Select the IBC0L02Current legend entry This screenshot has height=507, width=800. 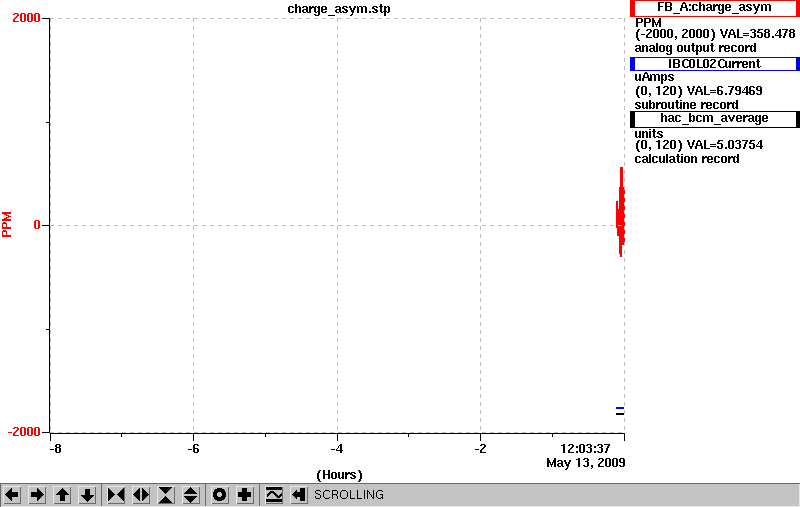[714, 64]
